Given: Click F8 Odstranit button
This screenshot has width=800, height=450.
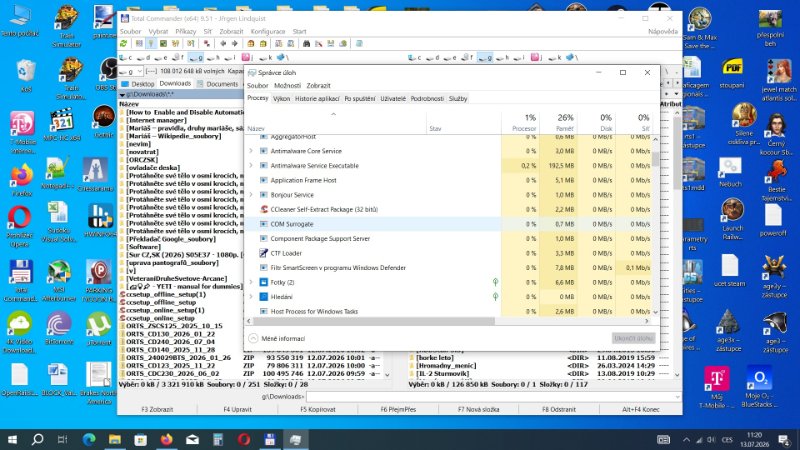Looking at the screenshot, I should (x=559, y=409).
